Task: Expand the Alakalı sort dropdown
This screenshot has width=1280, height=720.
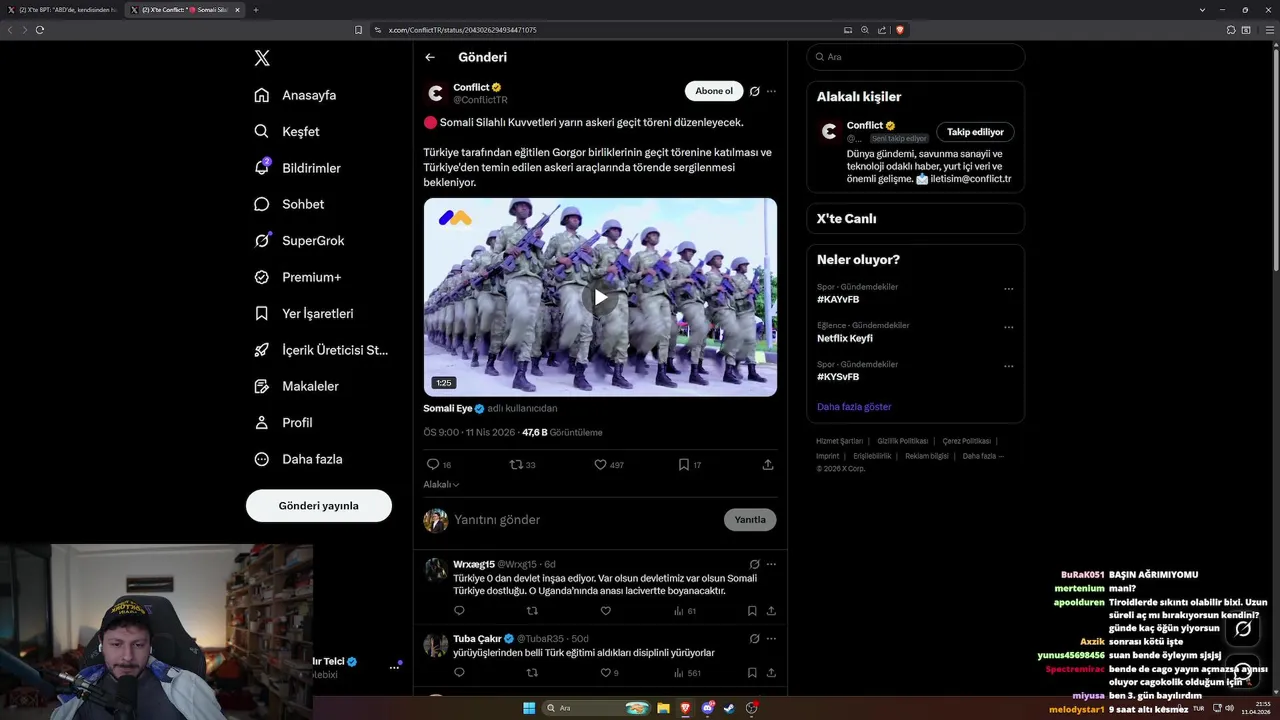Action: [441, 484]
